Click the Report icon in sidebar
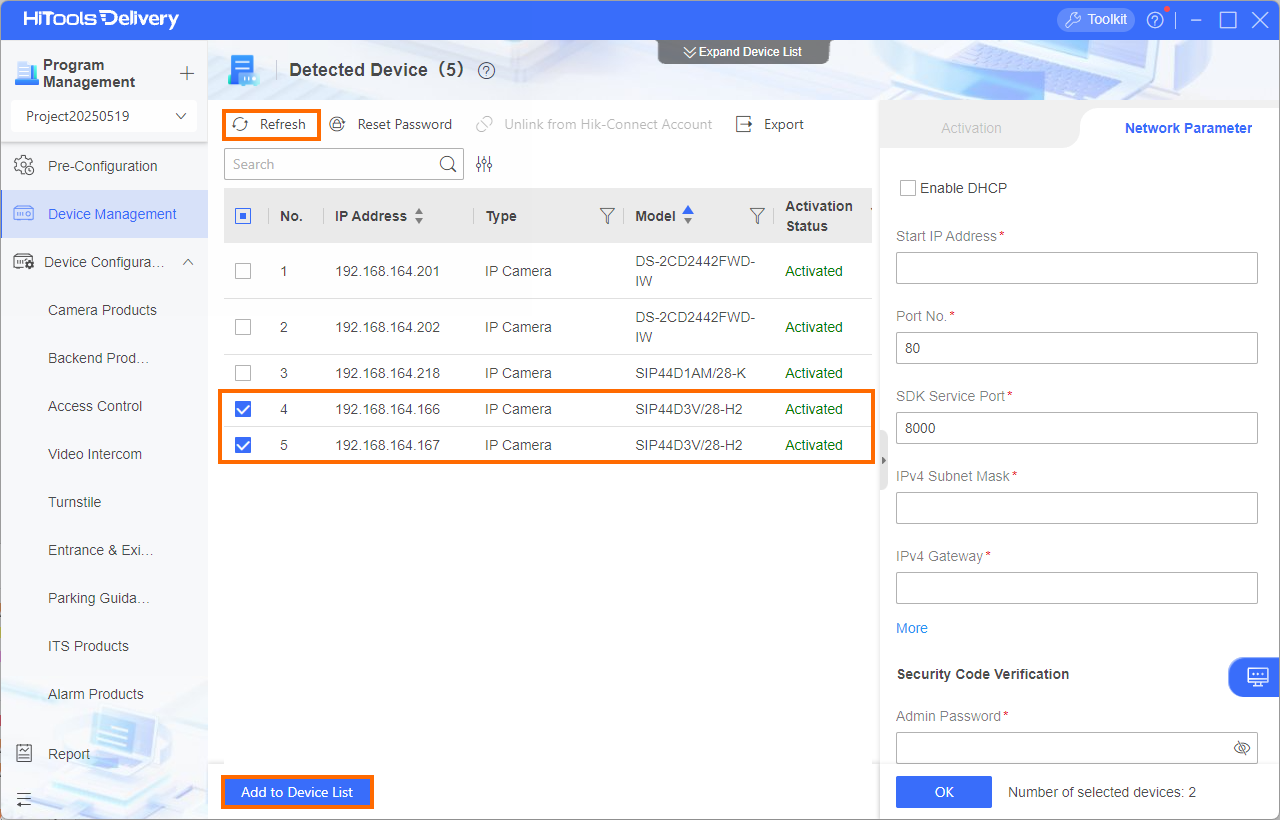The width and height of the screenshot is (1280, 820). point(25,754)
